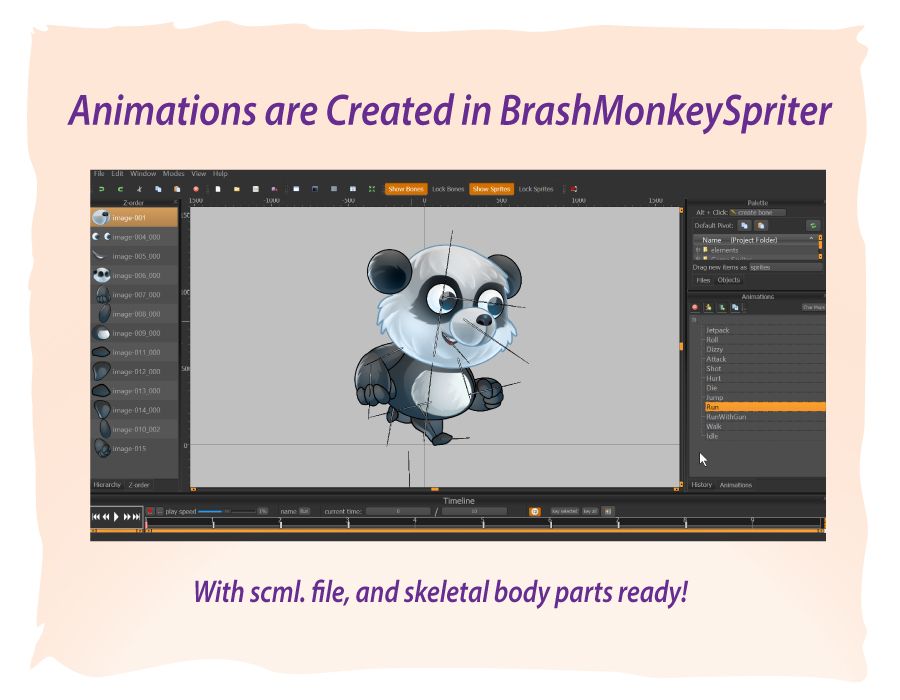The image size is (900, 700).
Task: Switch to the Objects tab in Palette
Action: click(729, 280)
